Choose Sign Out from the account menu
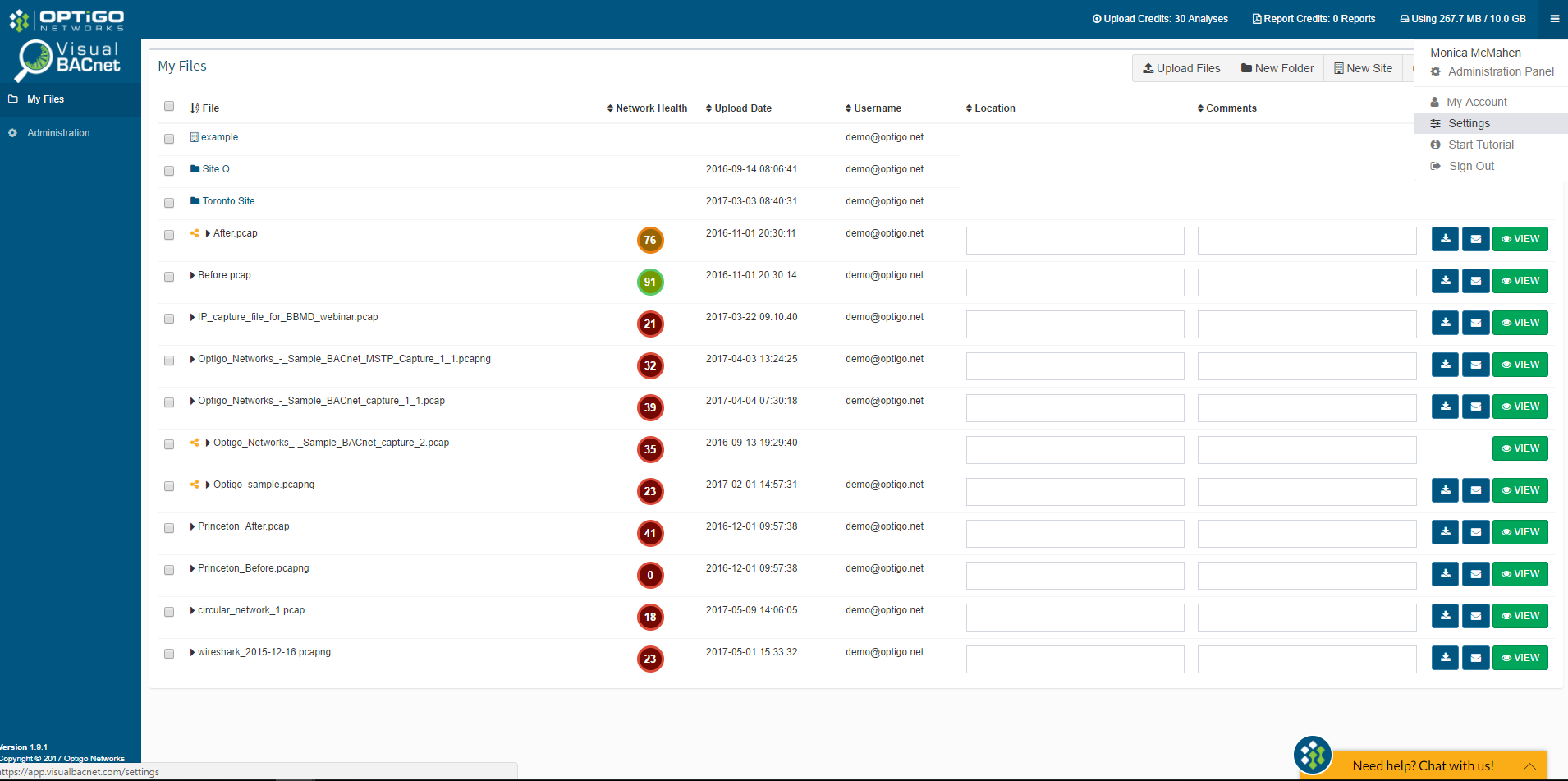Image resolution: width=1568 pixels, height=781 pixels. click(1471, 166)
